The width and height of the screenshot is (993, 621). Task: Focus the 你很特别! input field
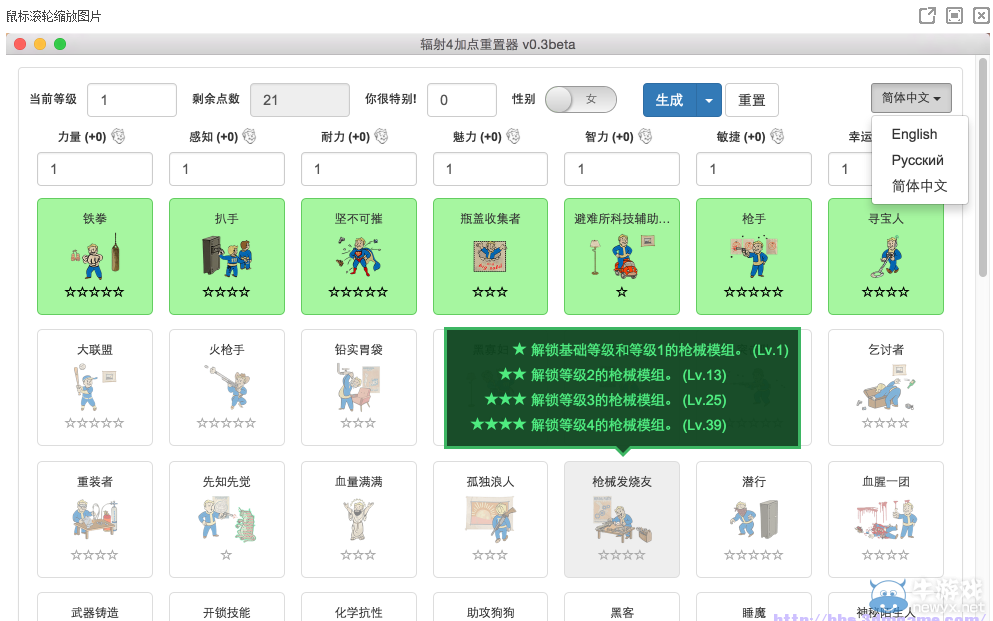pos(462,100)
